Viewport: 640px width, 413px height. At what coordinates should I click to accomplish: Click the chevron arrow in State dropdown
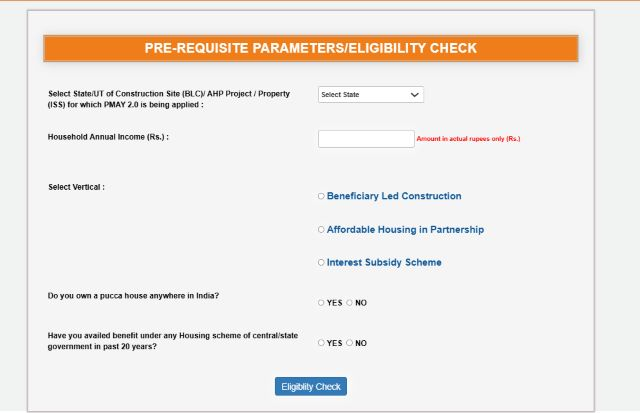414,95
